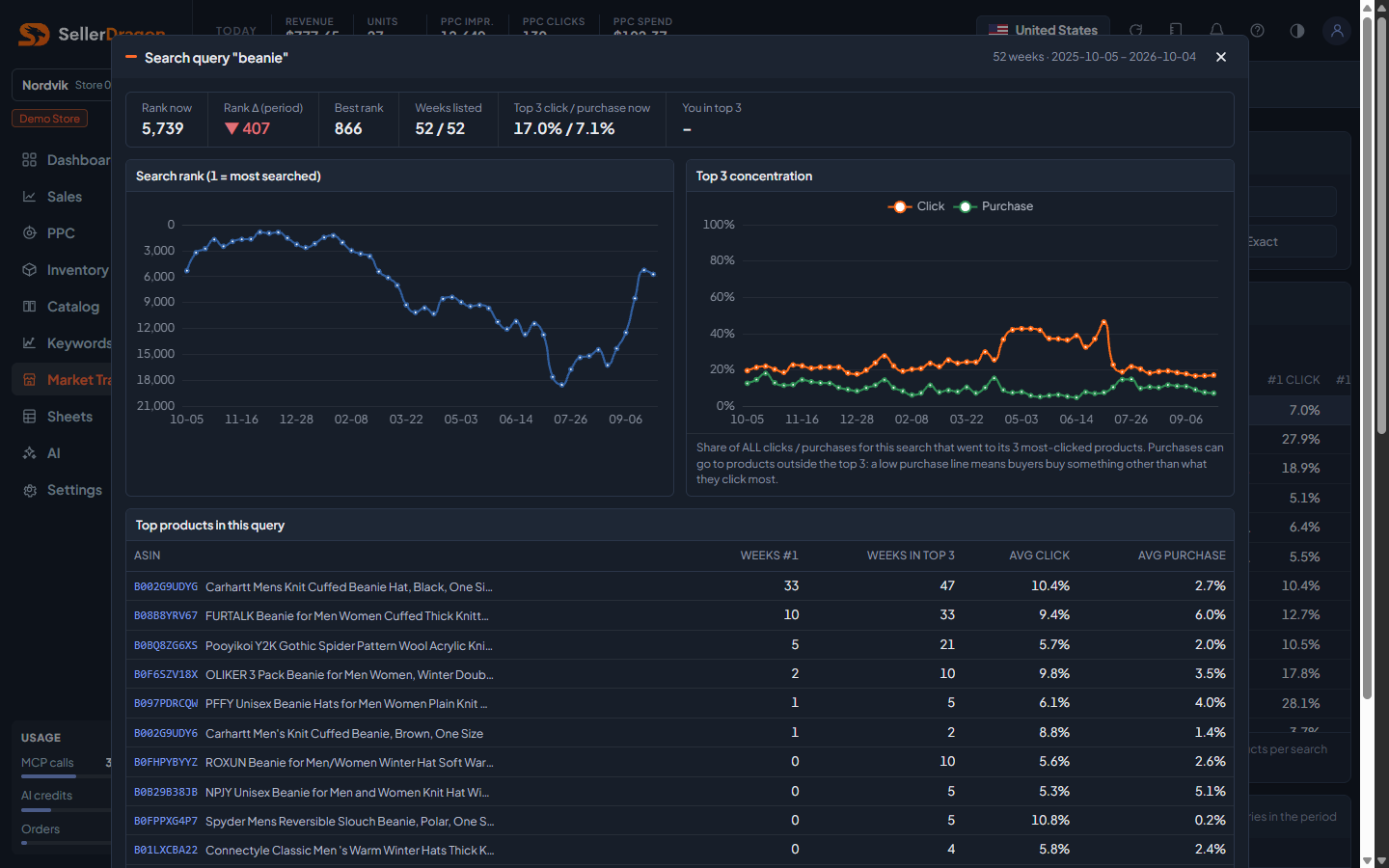Select the Market Tracker icon in sidebar
The height and width of the screenshot is (868, 1389).
click(x=30, y=380)
